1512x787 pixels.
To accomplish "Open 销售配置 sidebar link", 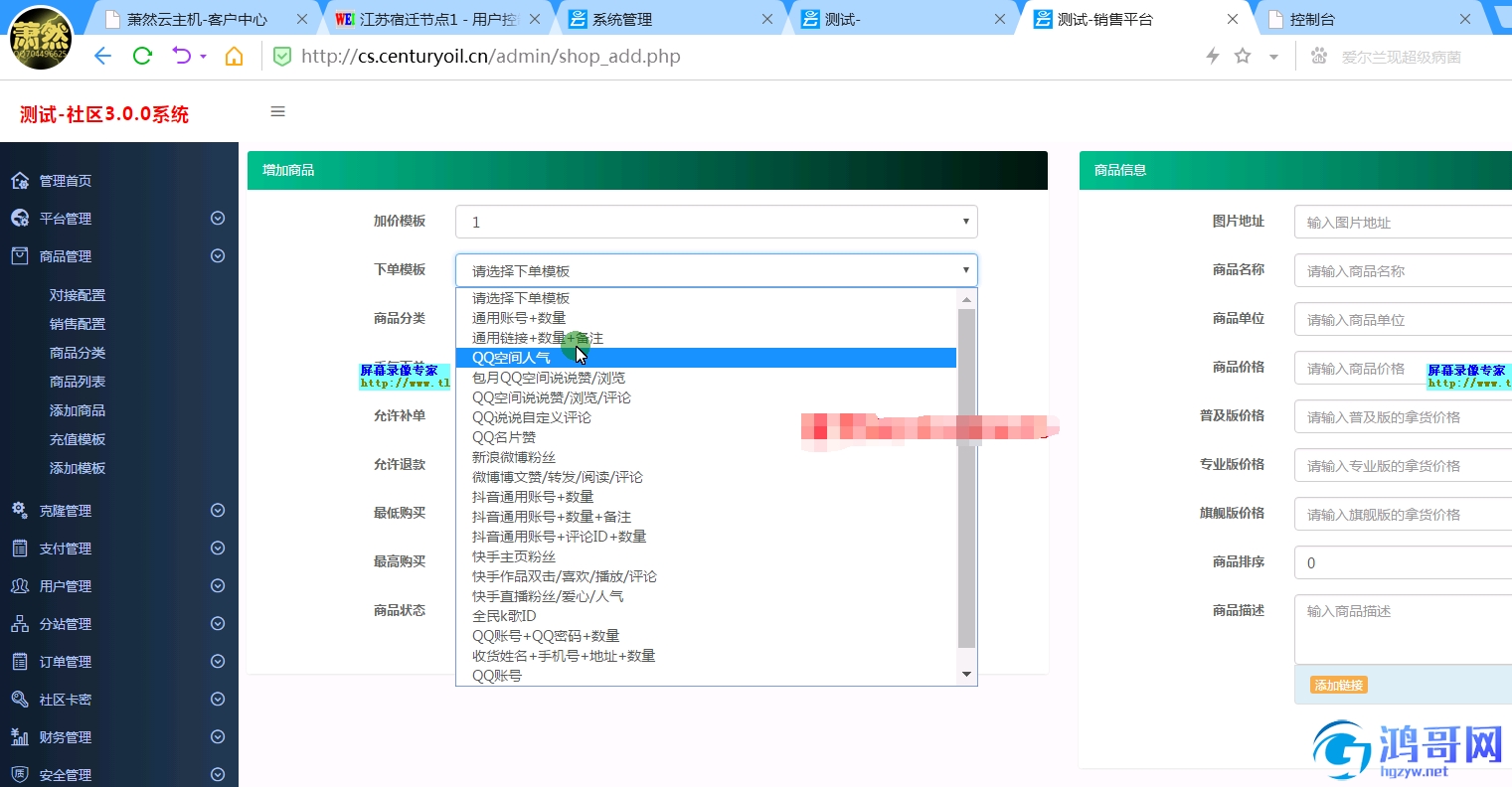I will (x=78, y=324).
